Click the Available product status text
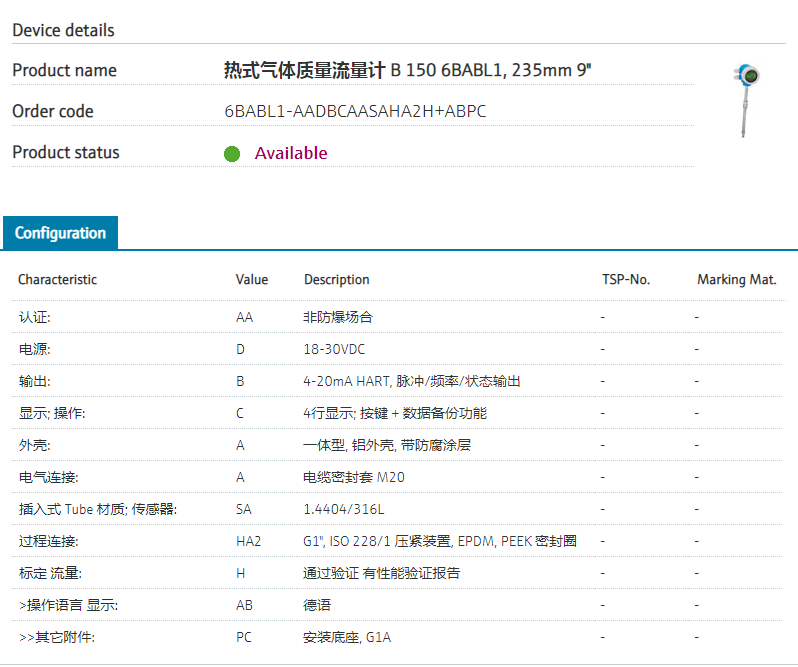 click(291, 153)
